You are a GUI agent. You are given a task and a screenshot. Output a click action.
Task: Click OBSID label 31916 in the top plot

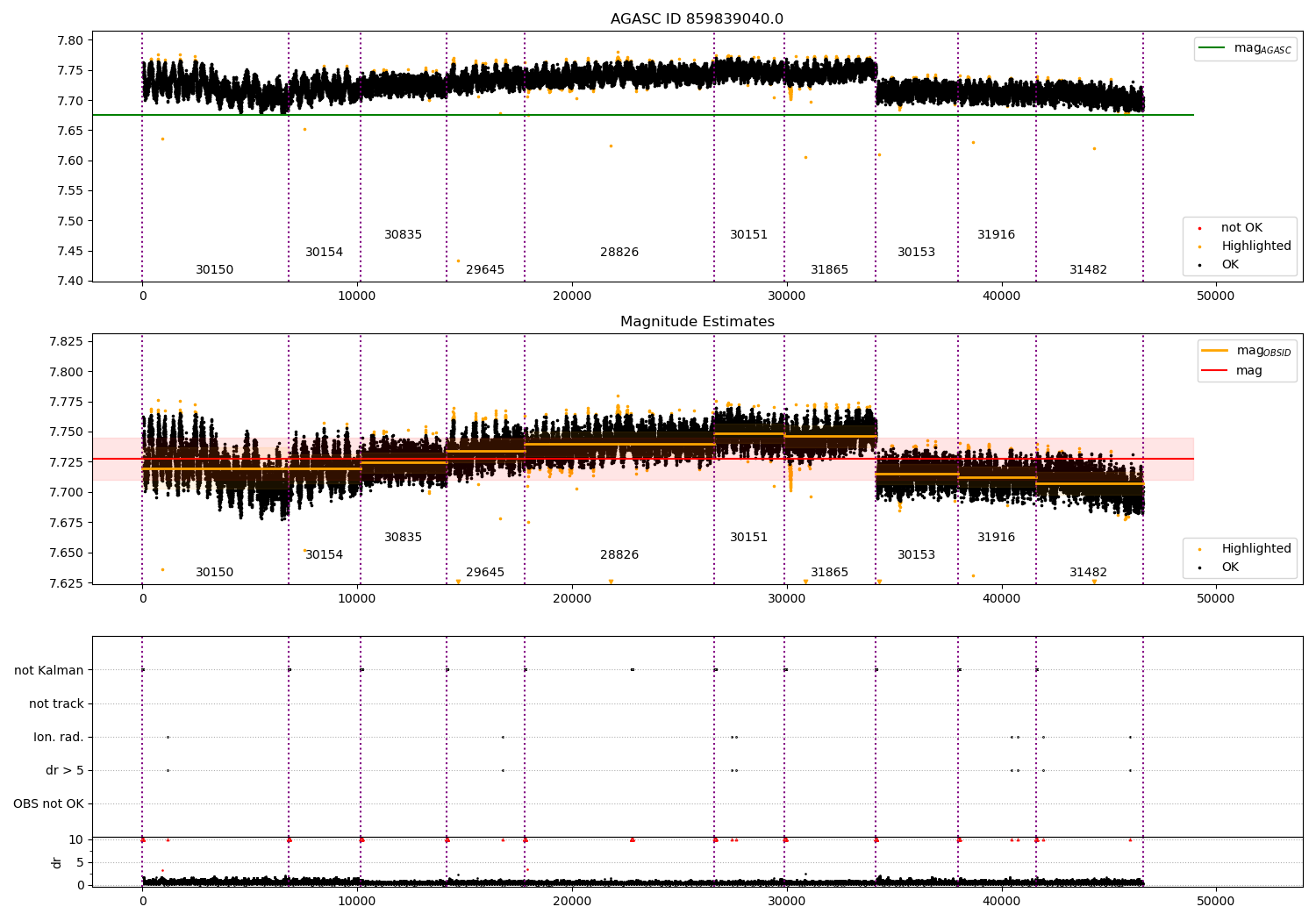[996, 235]
